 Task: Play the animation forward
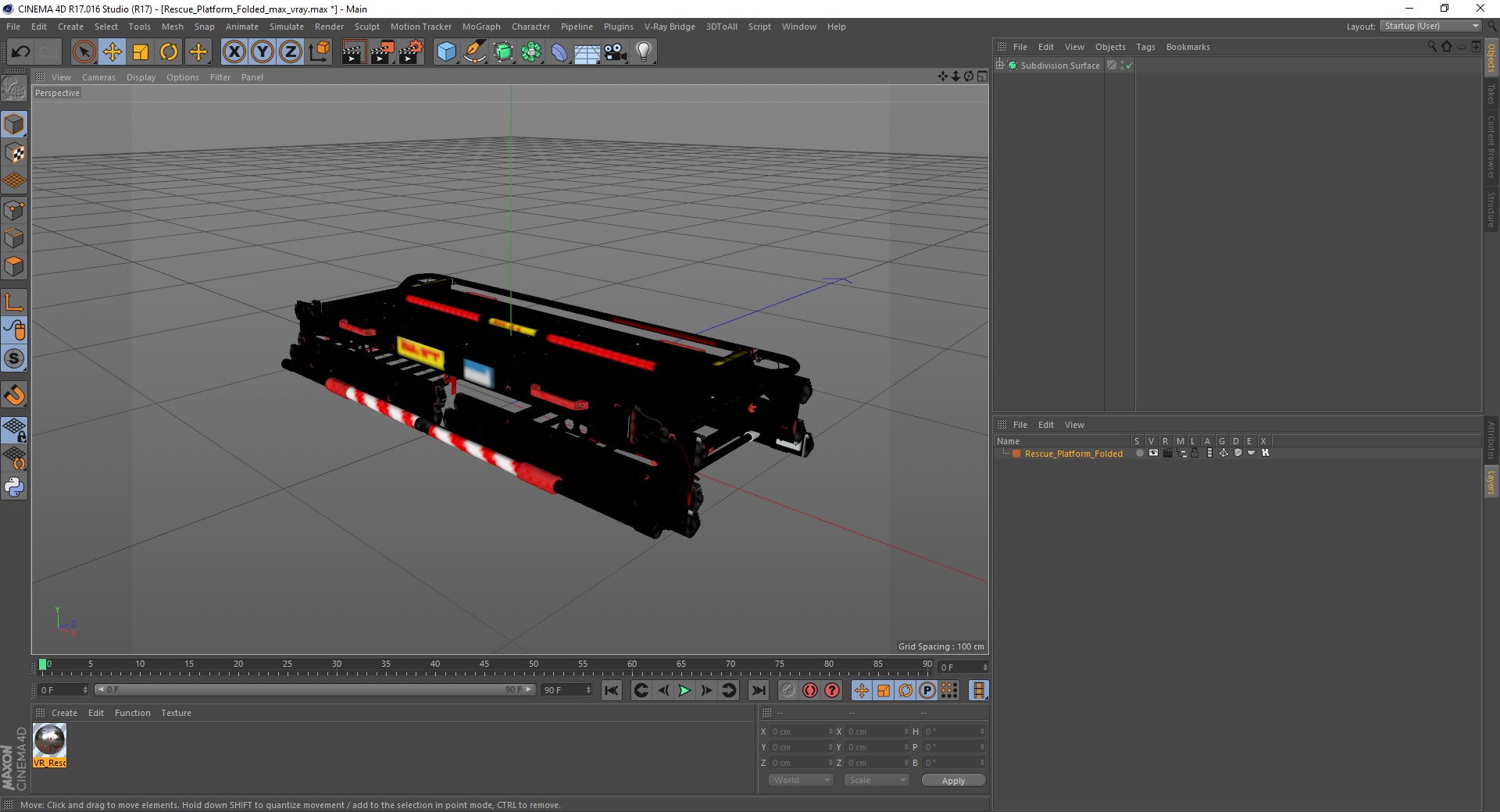[x=684, y=690]
